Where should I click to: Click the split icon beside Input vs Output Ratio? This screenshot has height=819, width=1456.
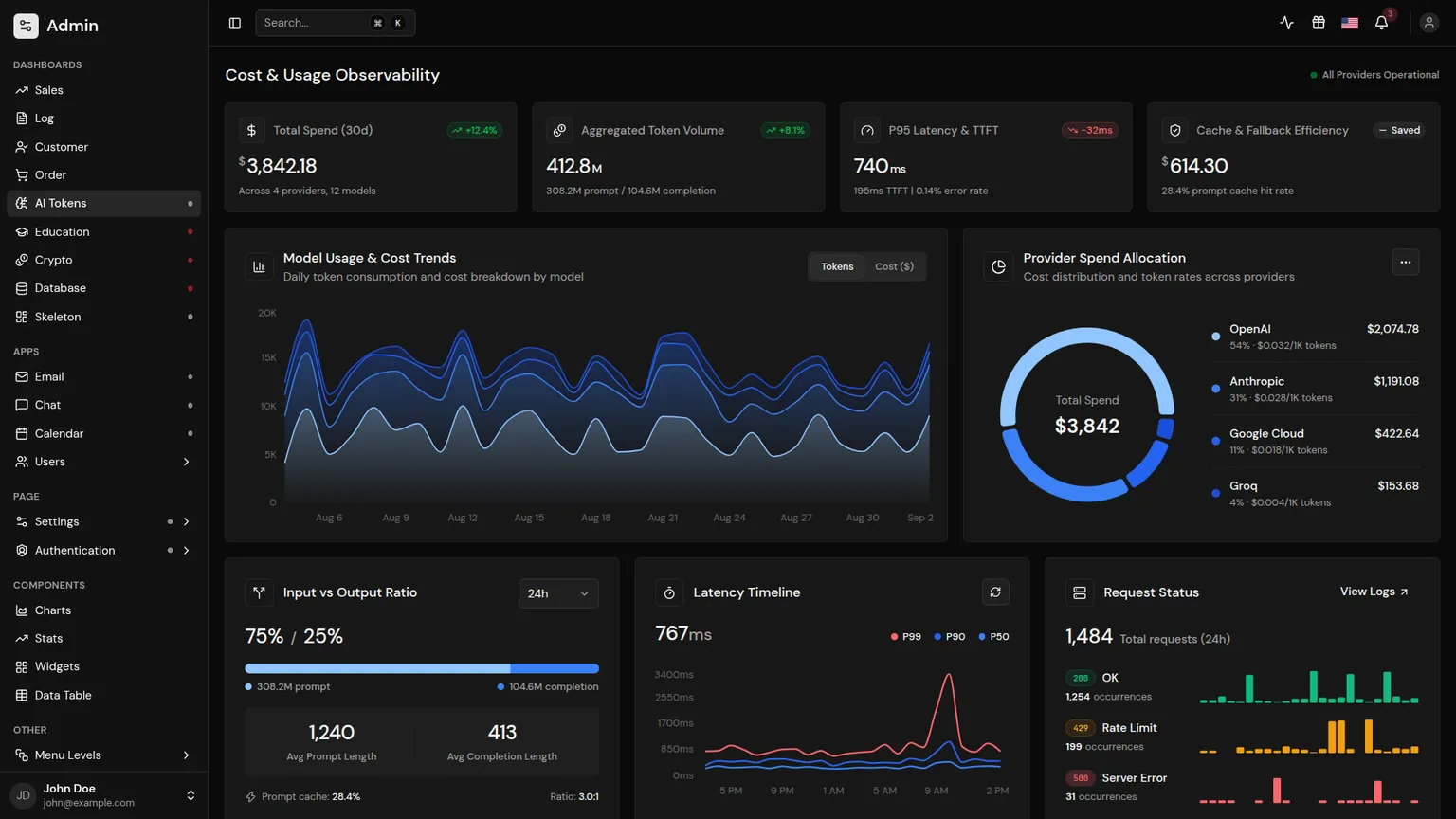(259, 592)
